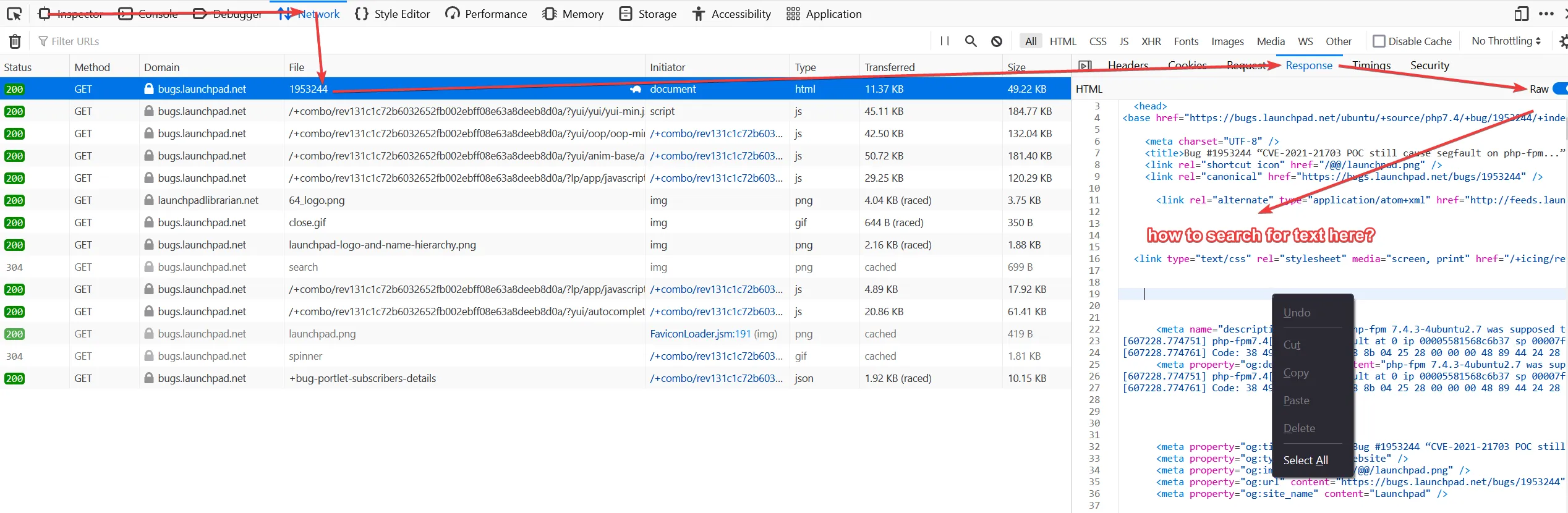The height and width of the screenshot is (513, 1568).
Task: Show the Cookies details tab
Action: [1187, 66]
